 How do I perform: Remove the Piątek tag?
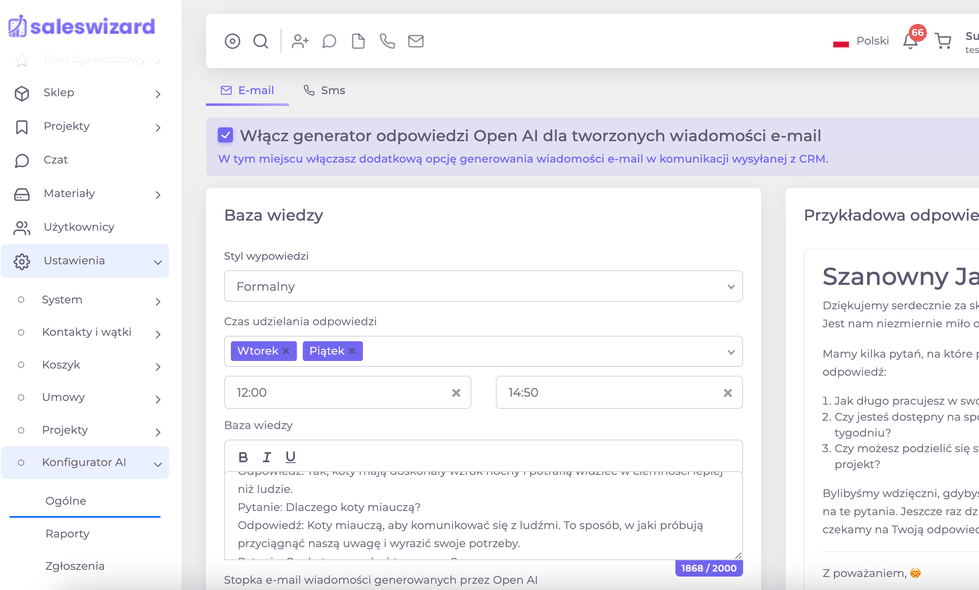tap(352, 351)
